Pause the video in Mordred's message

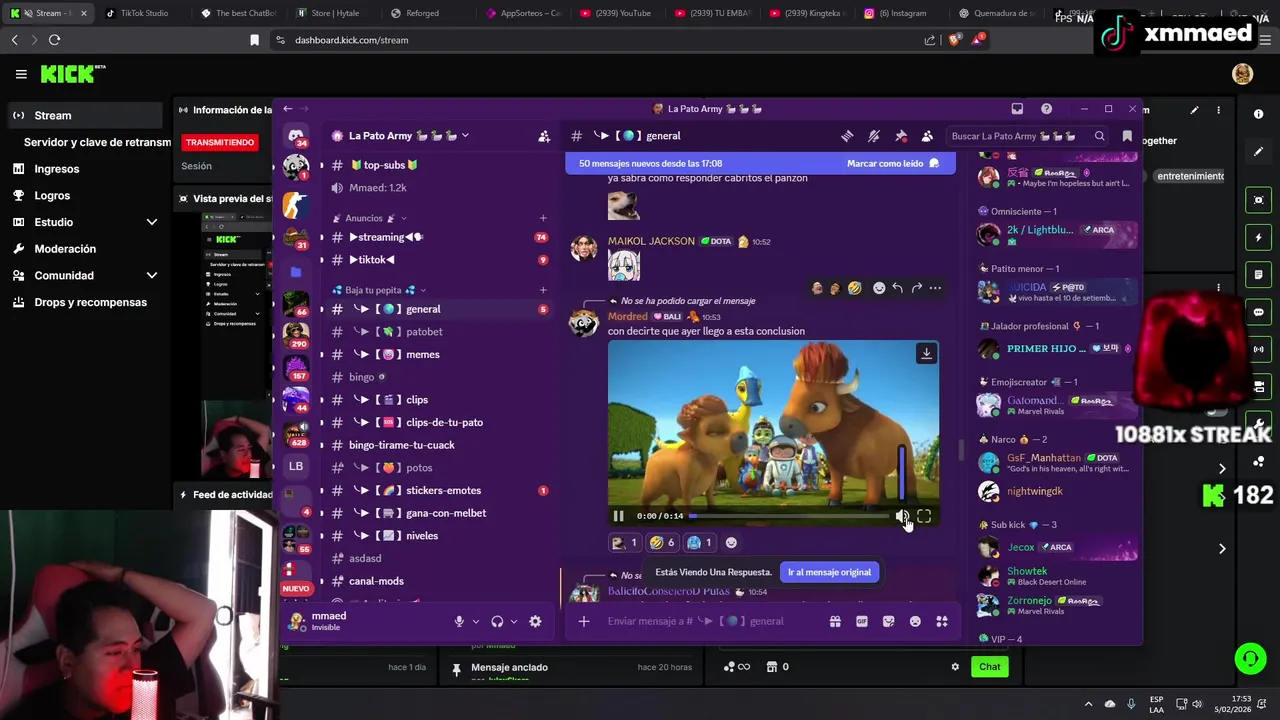click(619, 516)
